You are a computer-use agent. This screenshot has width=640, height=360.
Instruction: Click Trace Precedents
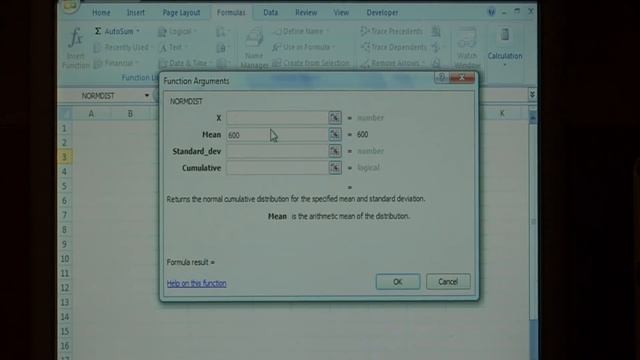(392, 31)
